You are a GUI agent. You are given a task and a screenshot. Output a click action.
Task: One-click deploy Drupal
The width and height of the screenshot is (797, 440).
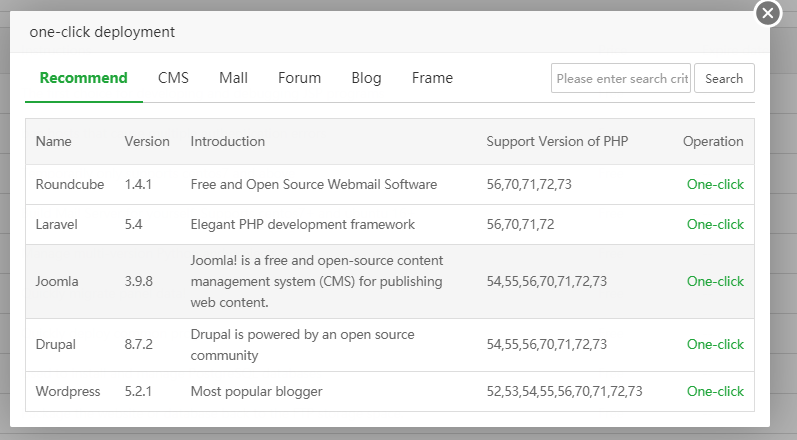tap(715, 345)
